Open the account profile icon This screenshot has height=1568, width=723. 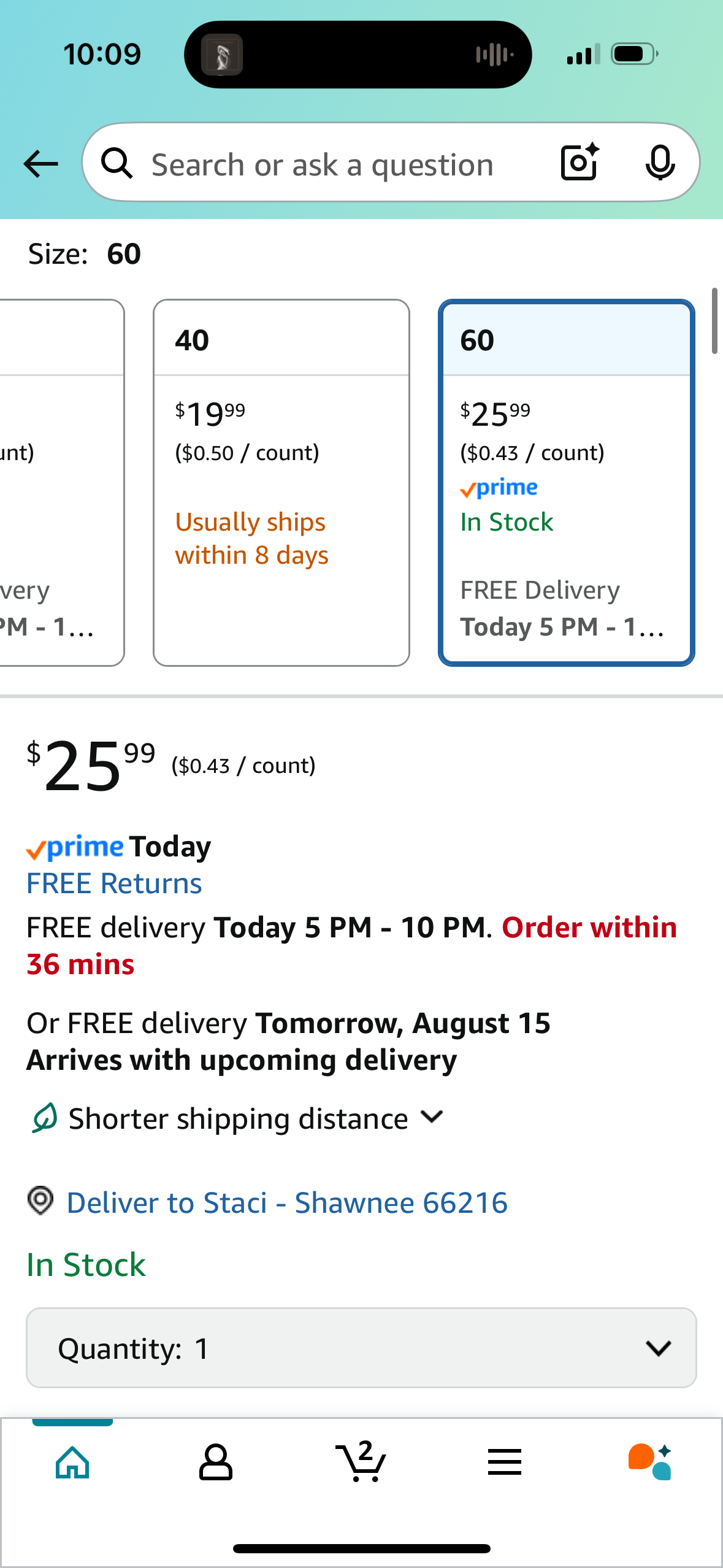216,1462
